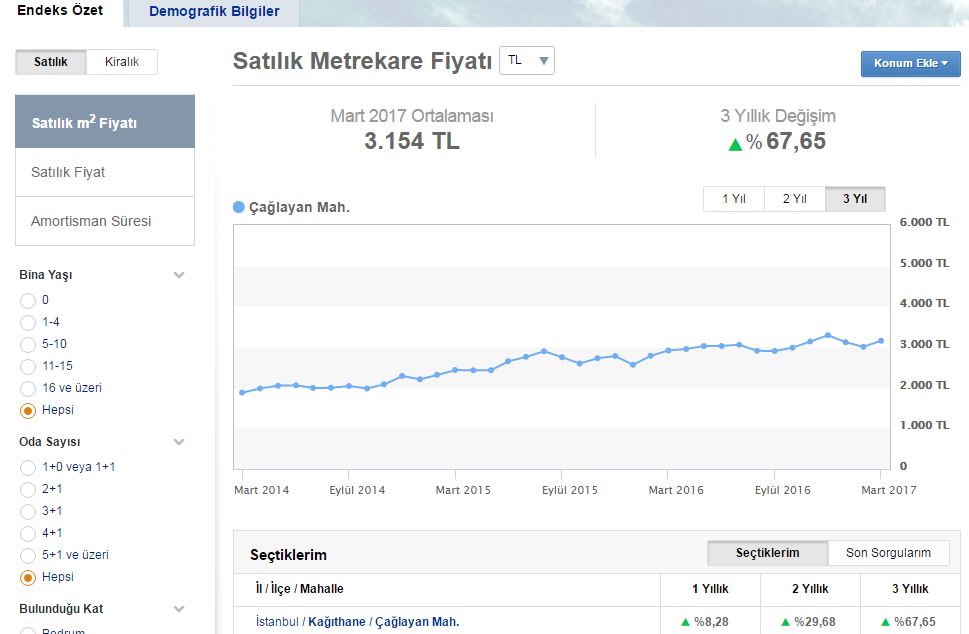Expand the Bulunduğu Kat section chevron
This screenshot has height=634, width=969.
click(x=179, y=609)
